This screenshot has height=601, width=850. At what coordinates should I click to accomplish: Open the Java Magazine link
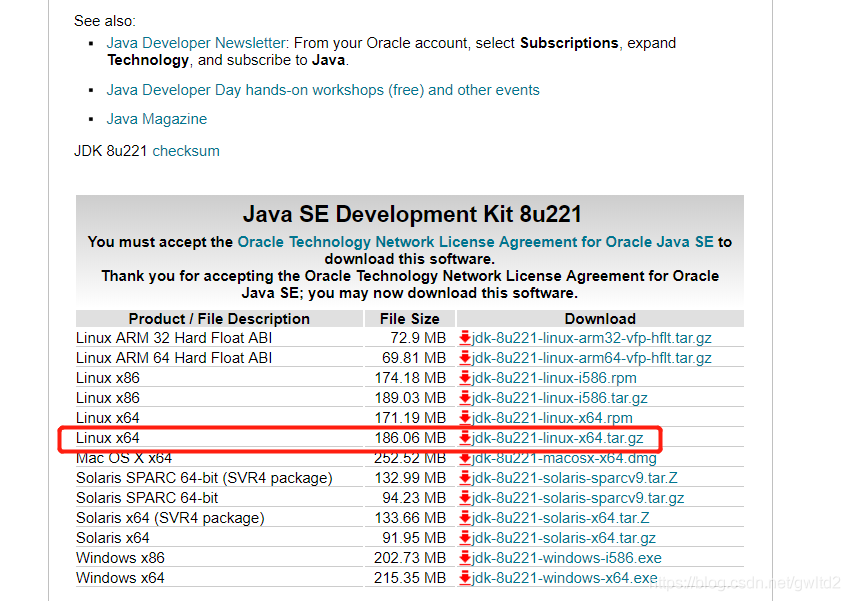click(x=157, y=119)
